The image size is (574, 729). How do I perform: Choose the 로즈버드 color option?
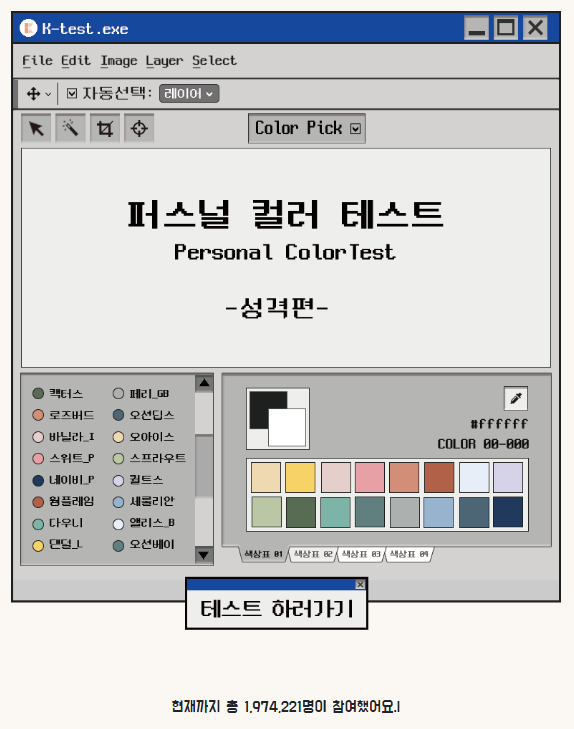(63, 415)
